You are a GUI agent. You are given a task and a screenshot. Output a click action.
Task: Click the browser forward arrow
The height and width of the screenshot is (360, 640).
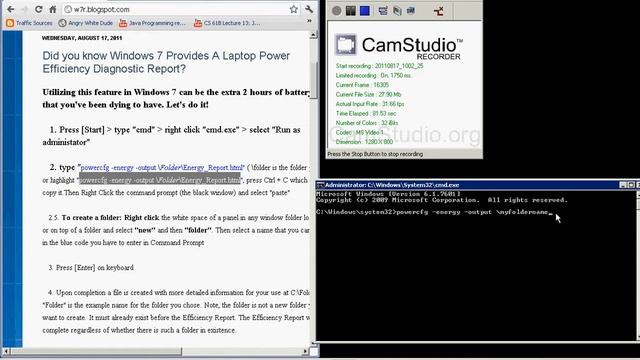(x=24, y=9)
